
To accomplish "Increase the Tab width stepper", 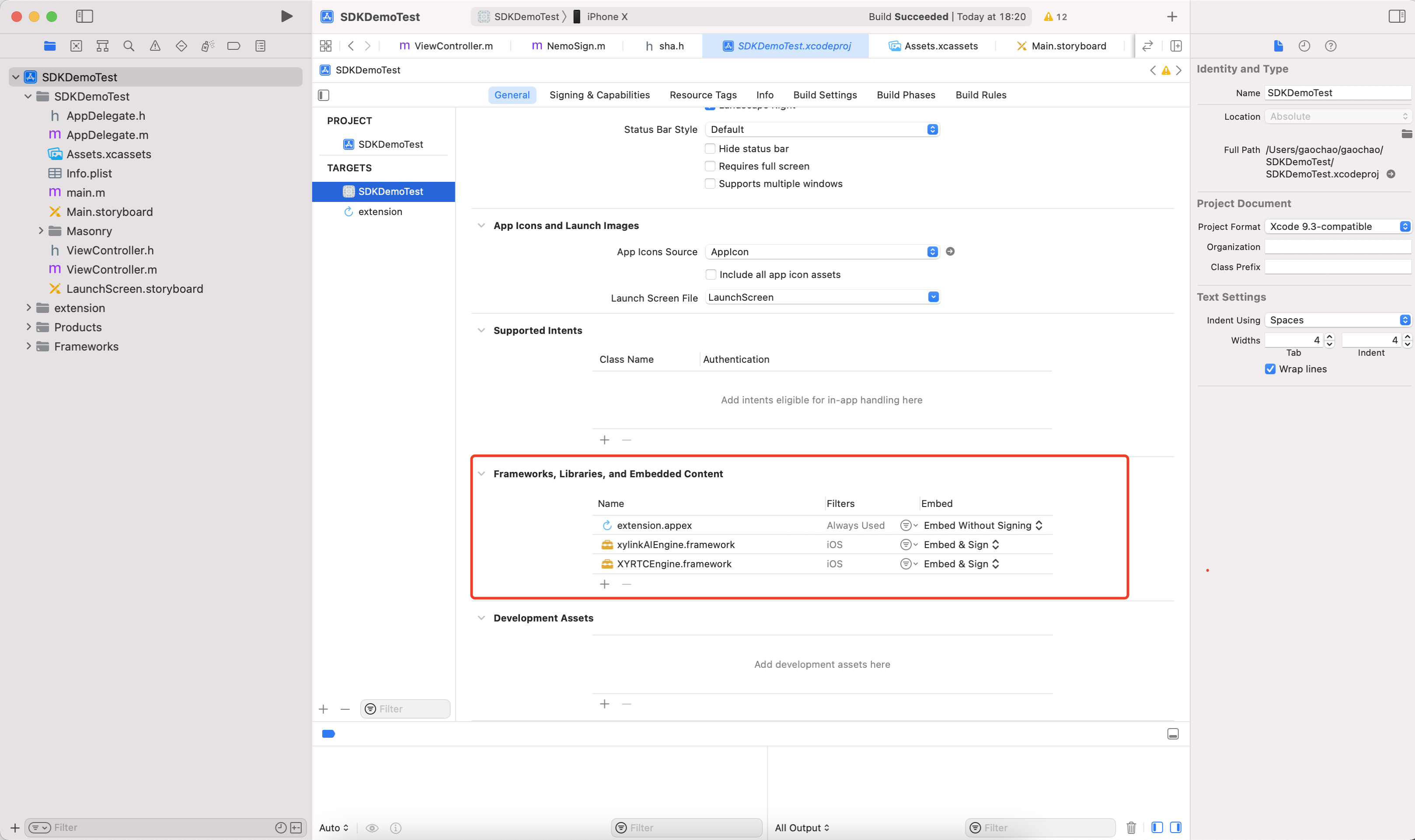I will point(1330,337).
